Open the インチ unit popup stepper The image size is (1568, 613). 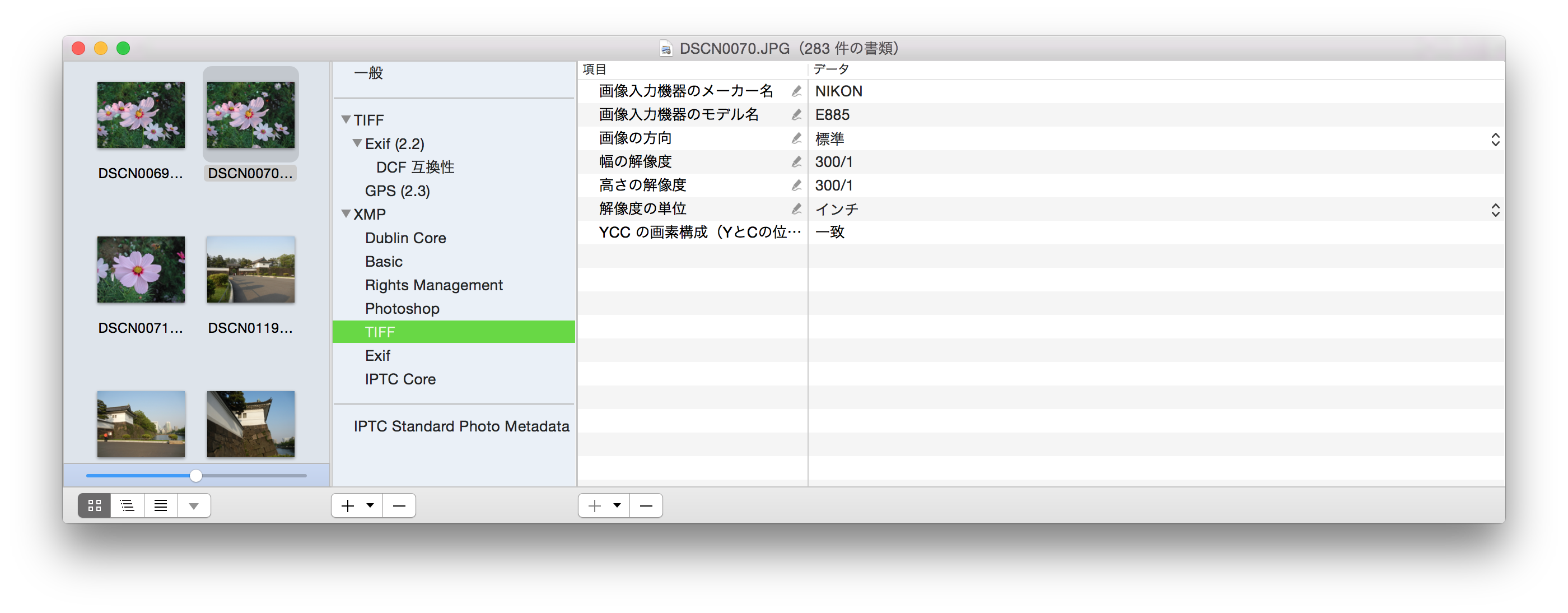pyautogui.click(x=1495, y=210)
